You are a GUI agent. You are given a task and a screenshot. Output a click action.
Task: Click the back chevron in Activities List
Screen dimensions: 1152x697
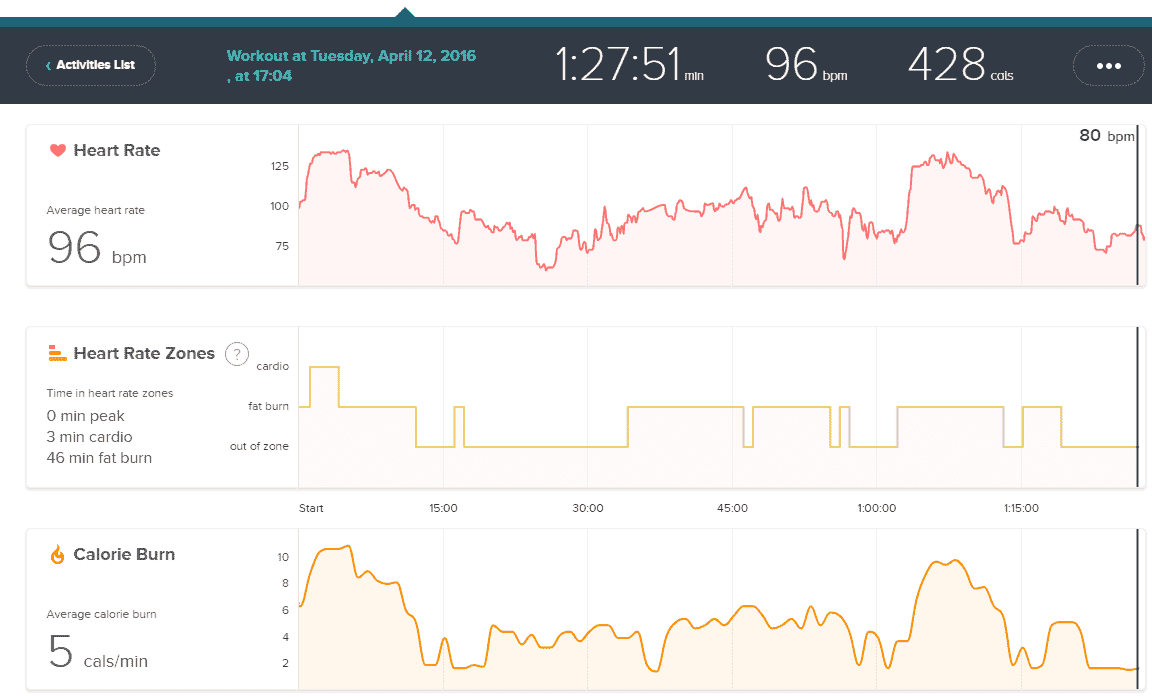(x=48, y=65)
